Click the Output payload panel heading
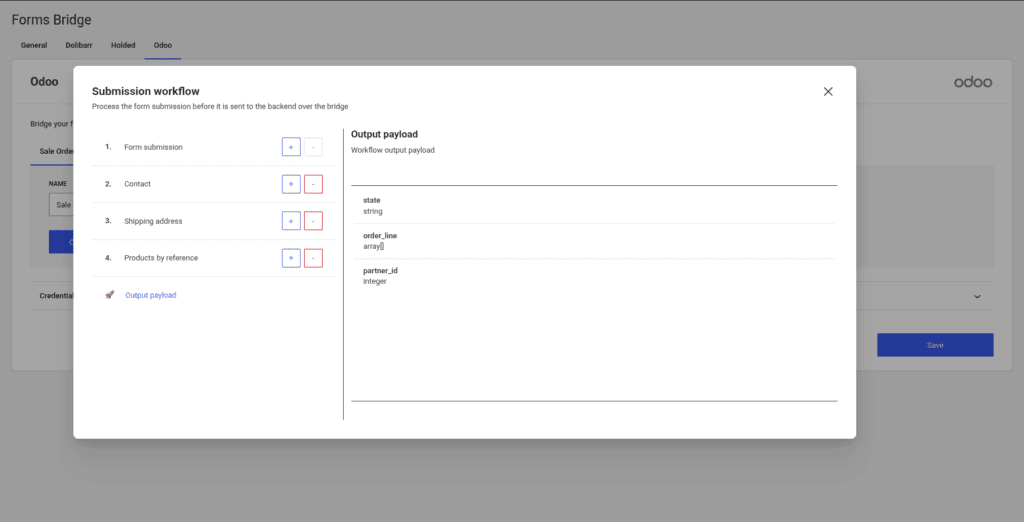The image size is (1024, 522). coord(384,134)
